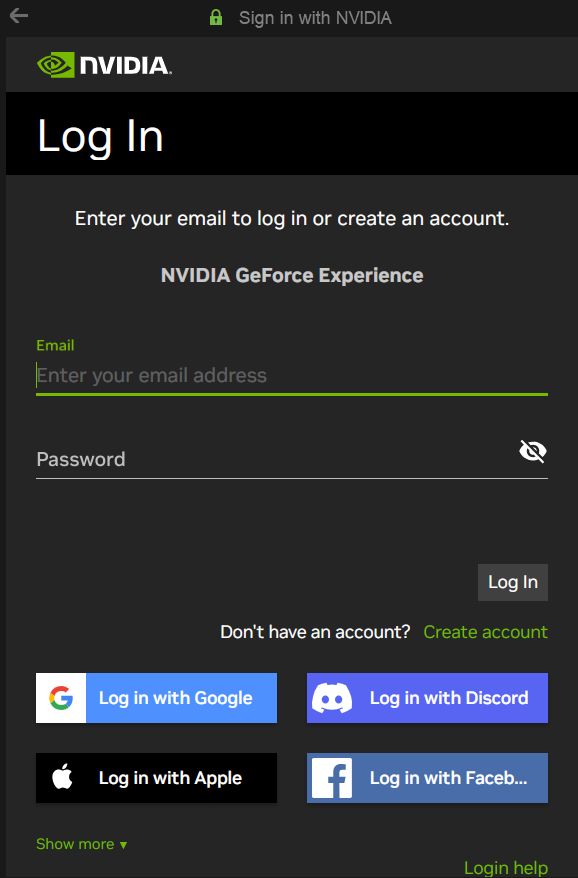Choose Log in with Google
This screenshot has width=578, height=878.
156,698
